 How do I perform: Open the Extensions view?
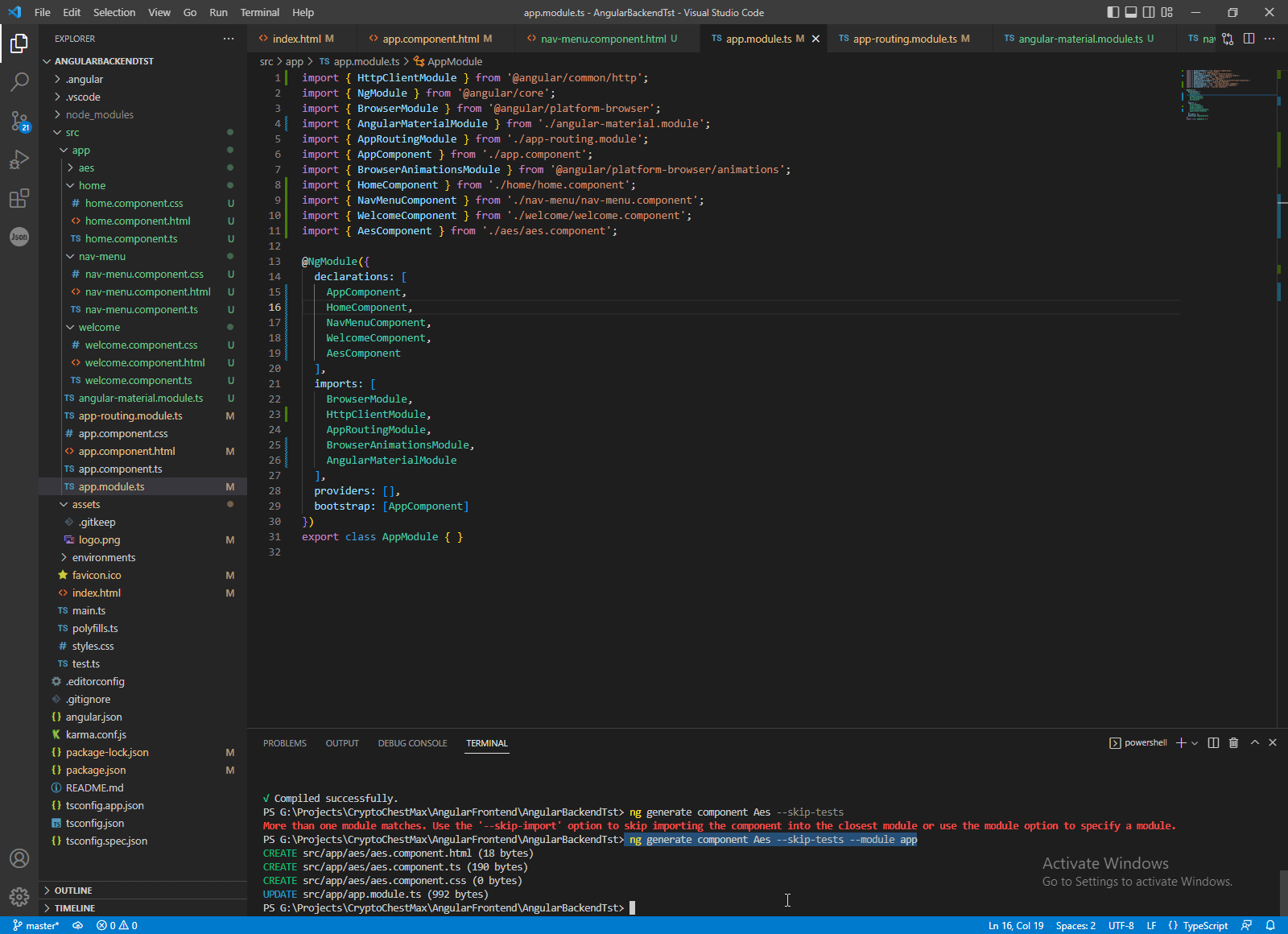19,198
